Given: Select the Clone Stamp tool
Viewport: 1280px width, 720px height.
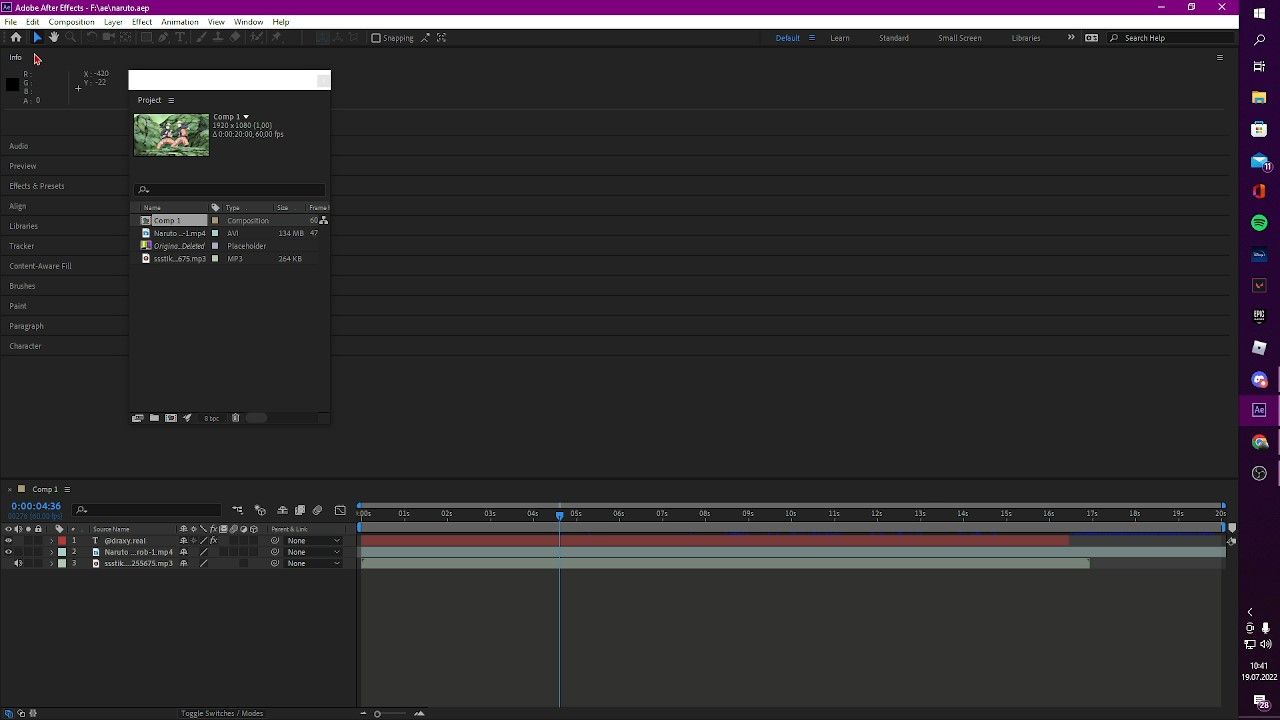Looking at the screenshot, I should coord(218,38).
